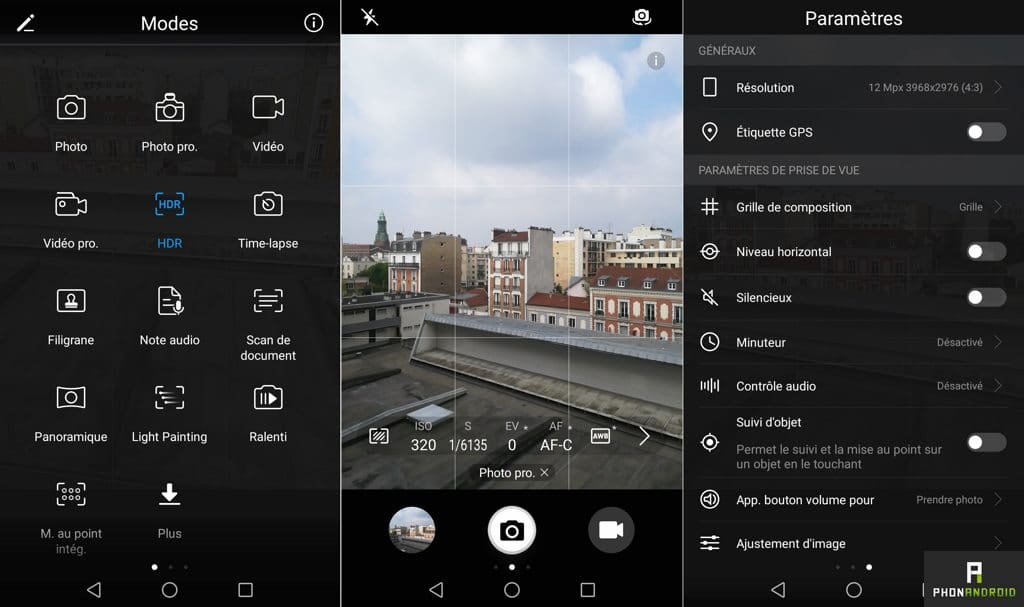Click the Étiquette GPS label

pos(774,132)
